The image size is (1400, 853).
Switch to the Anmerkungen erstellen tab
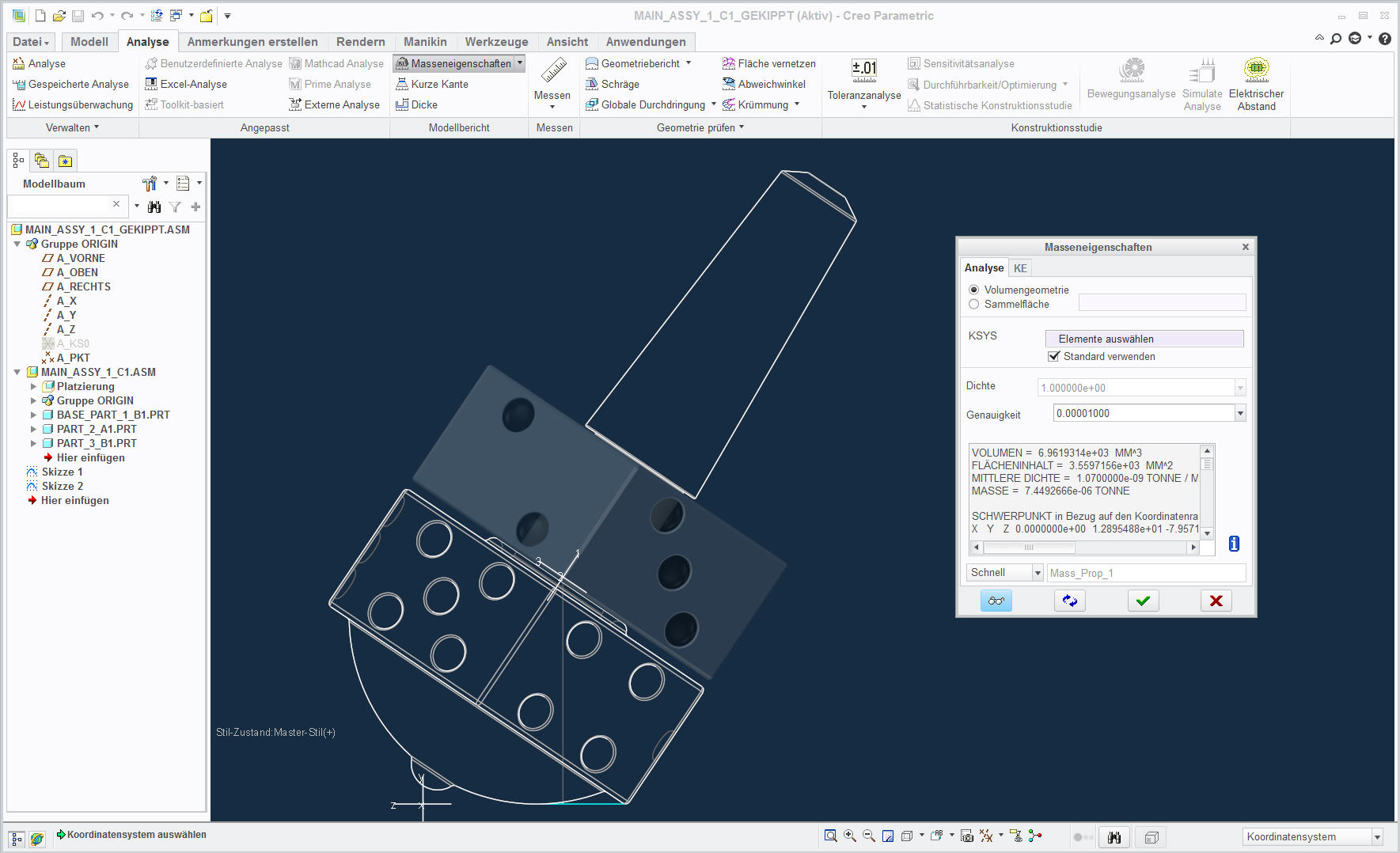click(x=252, y=42)
